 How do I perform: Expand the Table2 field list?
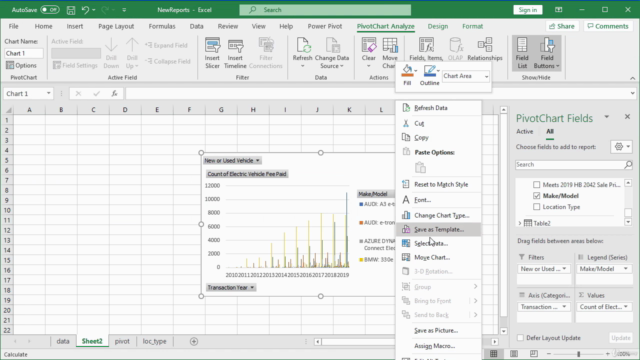(520, 223)
